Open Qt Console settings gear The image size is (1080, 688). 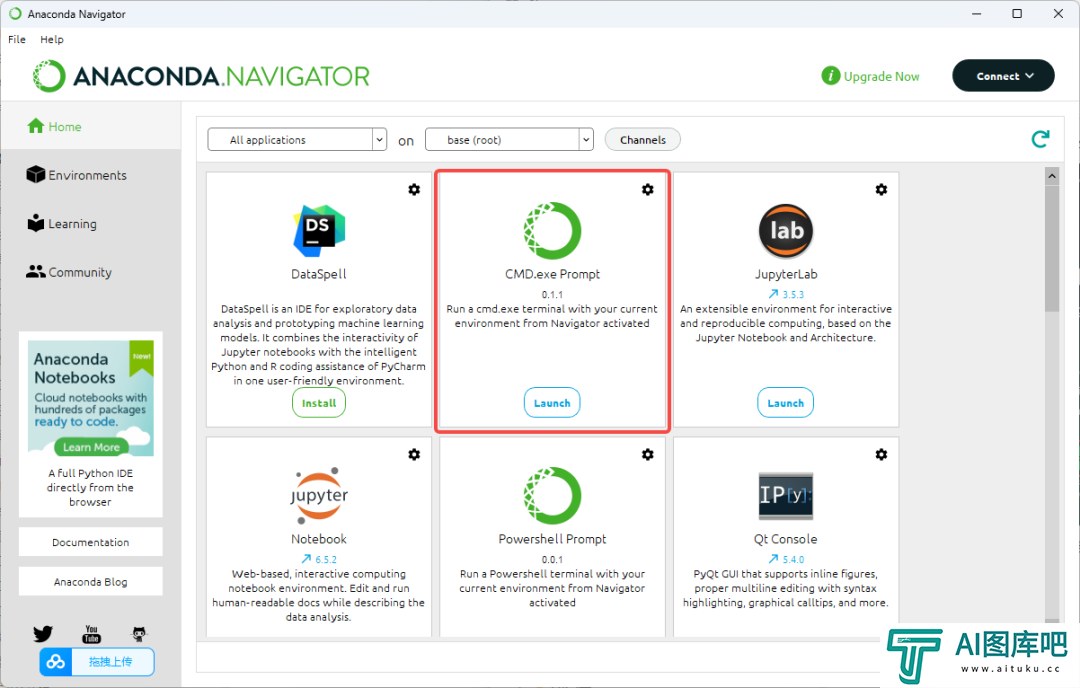(881, 455)
